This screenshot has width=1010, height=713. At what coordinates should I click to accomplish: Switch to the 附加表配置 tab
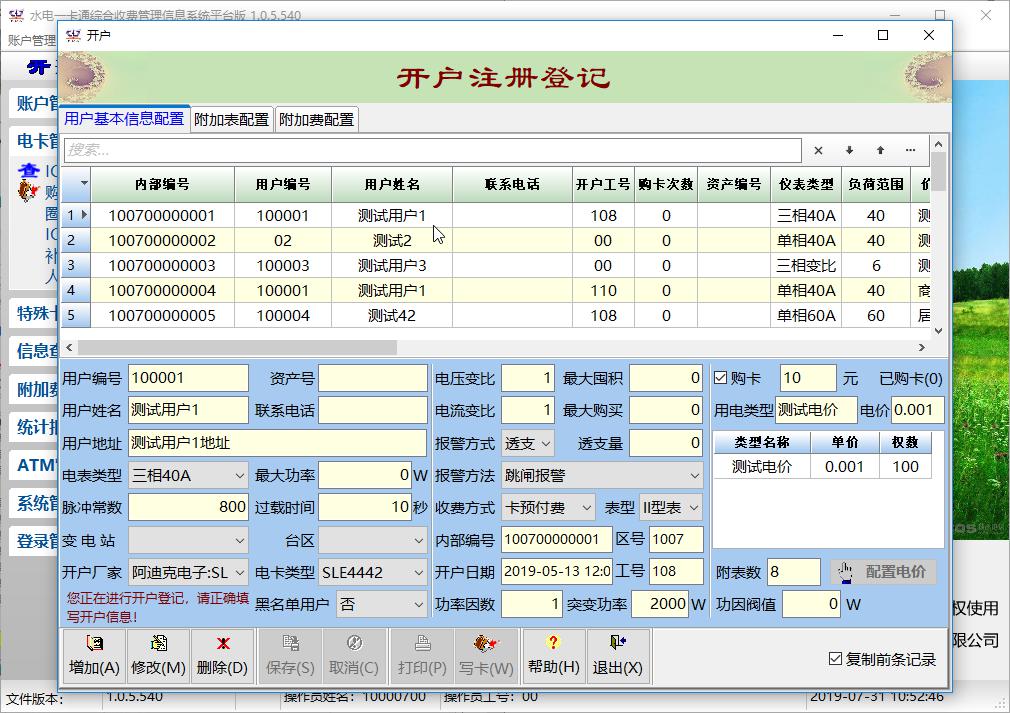[232, 119]
